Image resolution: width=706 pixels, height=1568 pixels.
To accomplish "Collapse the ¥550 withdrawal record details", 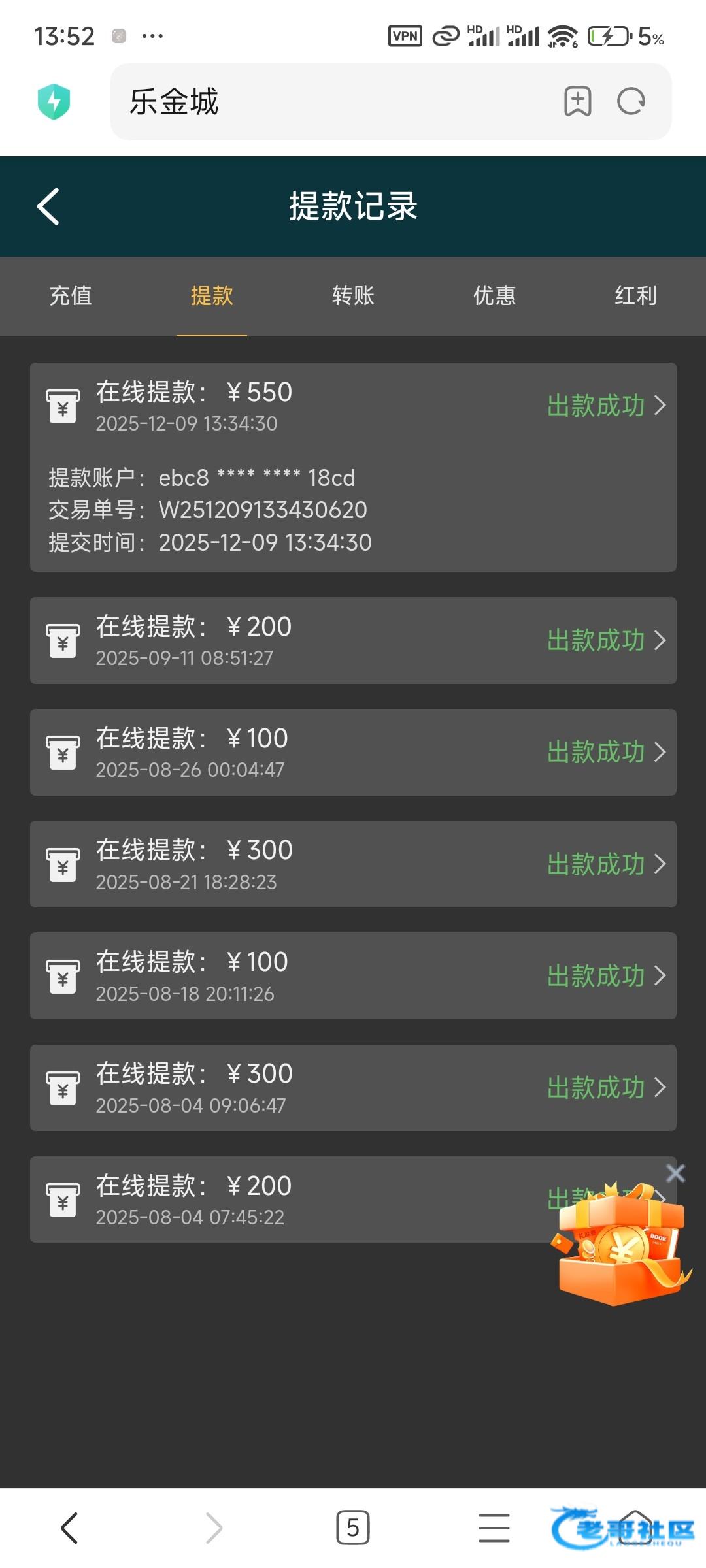I will (660, 405).
